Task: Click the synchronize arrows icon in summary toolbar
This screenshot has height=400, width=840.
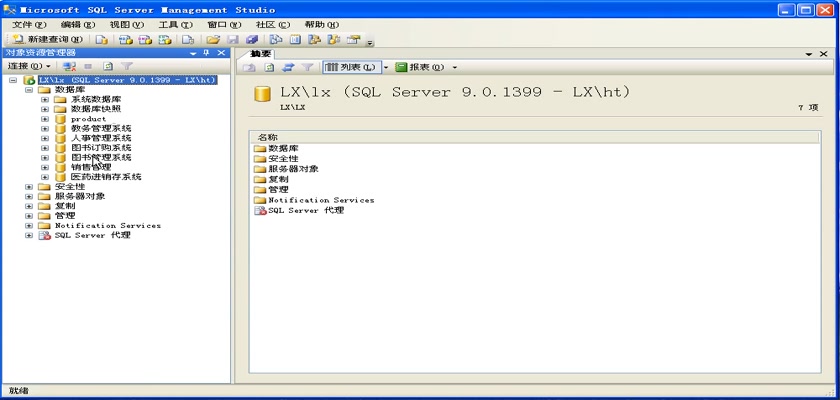Action: (x=288, y=67)
